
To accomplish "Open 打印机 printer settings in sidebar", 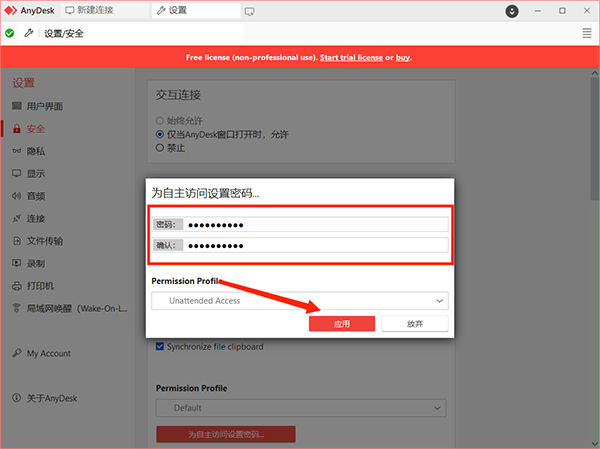I will point(40,286).
